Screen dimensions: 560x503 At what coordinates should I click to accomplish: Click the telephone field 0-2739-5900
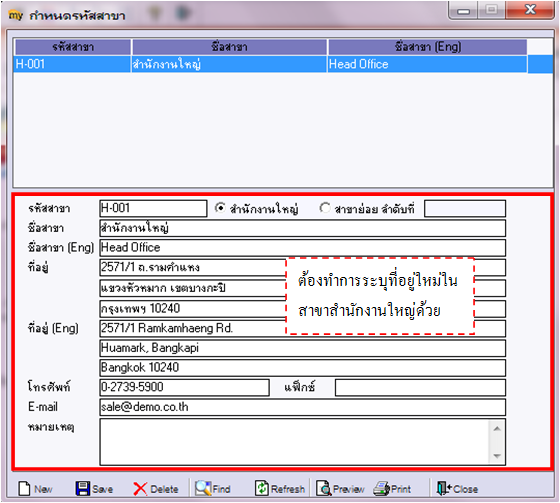(x=184, y=387)
